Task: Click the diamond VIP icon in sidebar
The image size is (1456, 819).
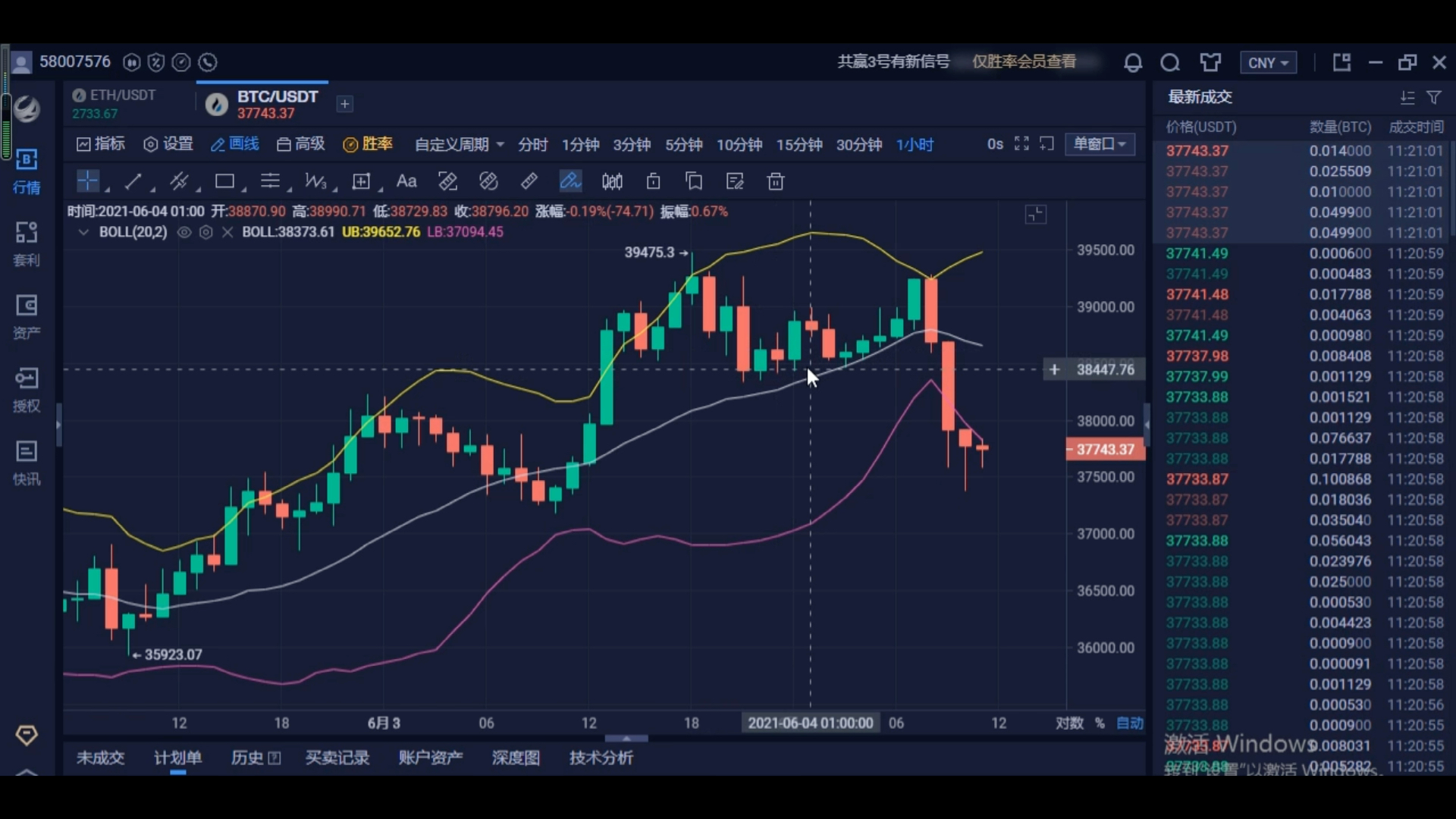Action: 27,735
